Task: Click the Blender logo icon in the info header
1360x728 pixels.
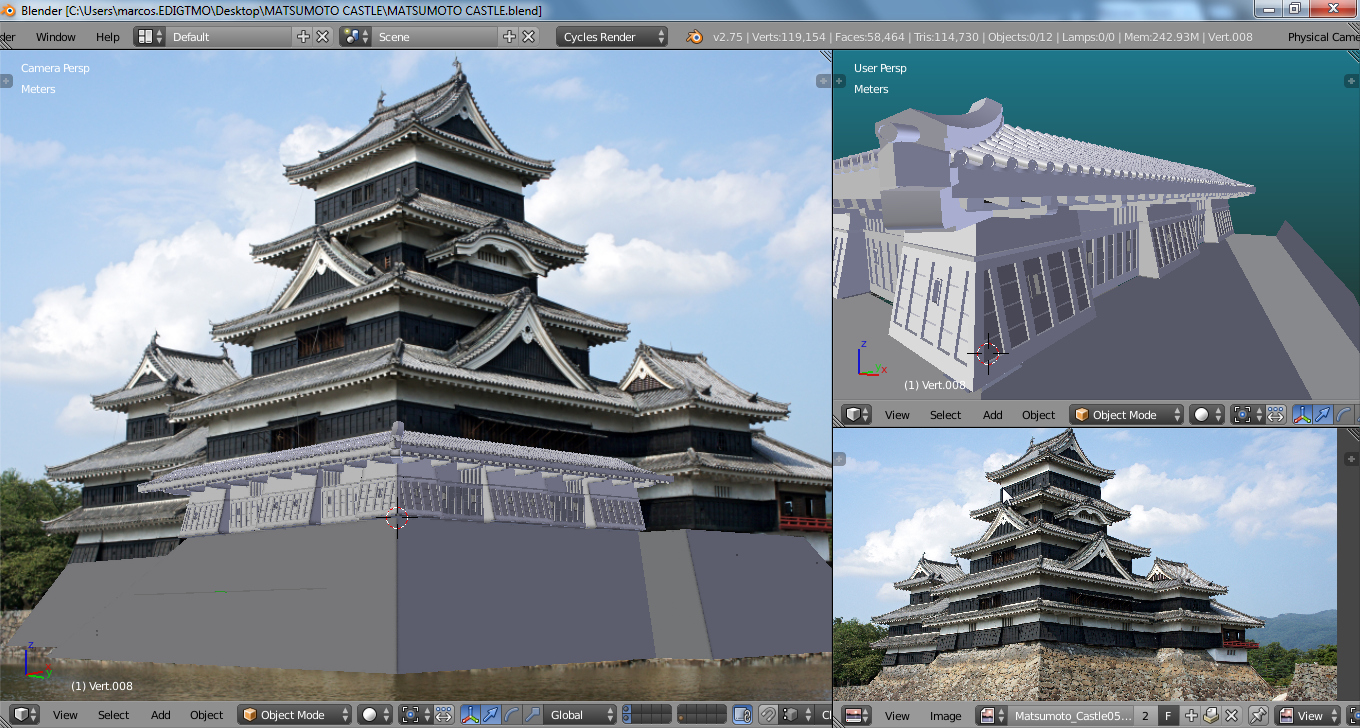Action: [695, 37]
